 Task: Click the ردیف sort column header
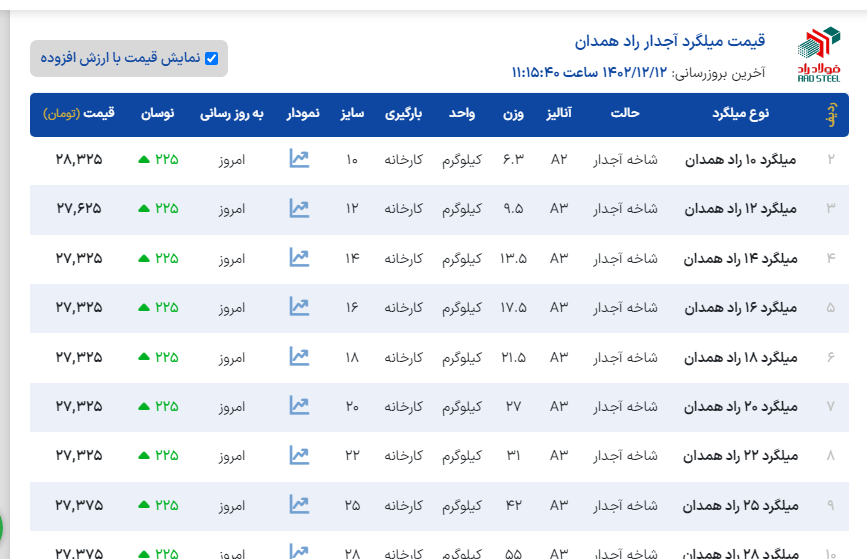coord(830,114)
